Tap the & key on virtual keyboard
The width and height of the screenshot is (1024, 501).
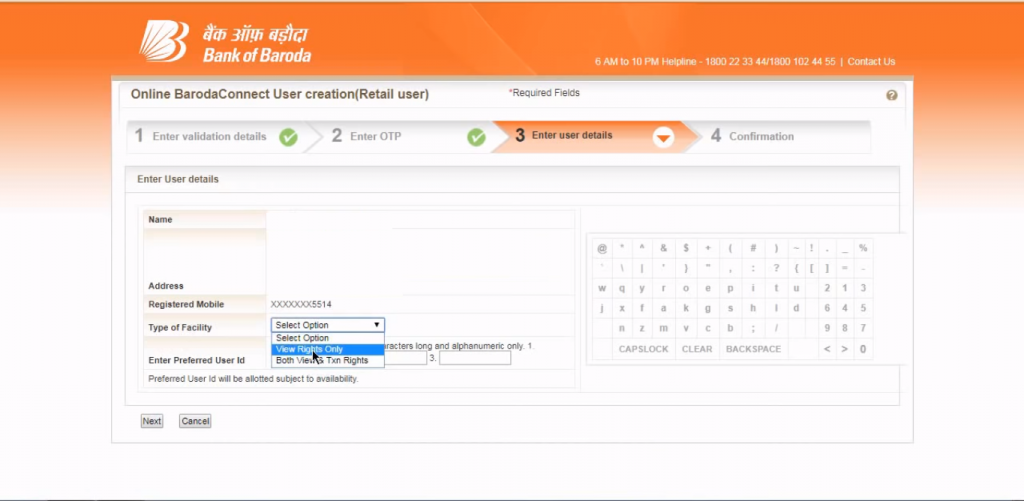pos(664,248)
